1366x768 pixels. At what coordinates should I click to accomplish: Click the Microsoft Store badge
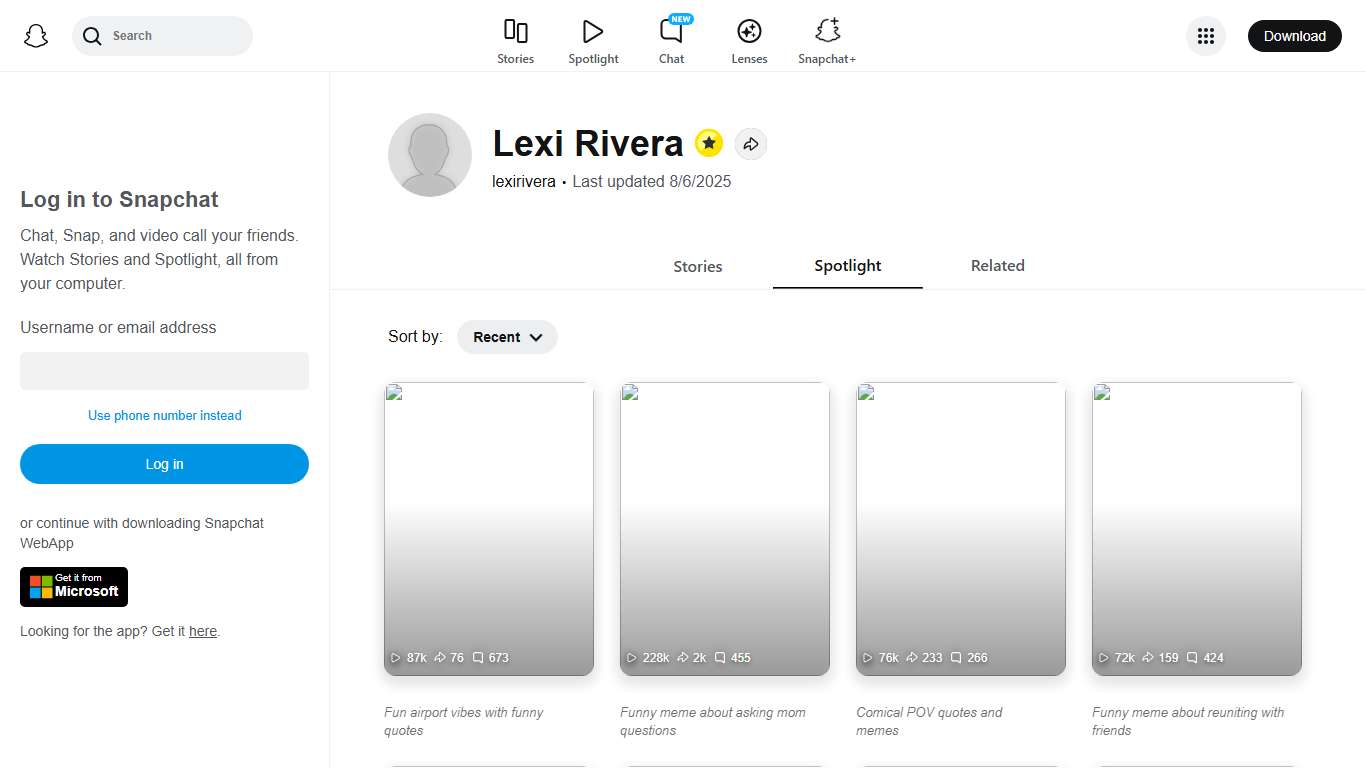(x=73, y=587)
